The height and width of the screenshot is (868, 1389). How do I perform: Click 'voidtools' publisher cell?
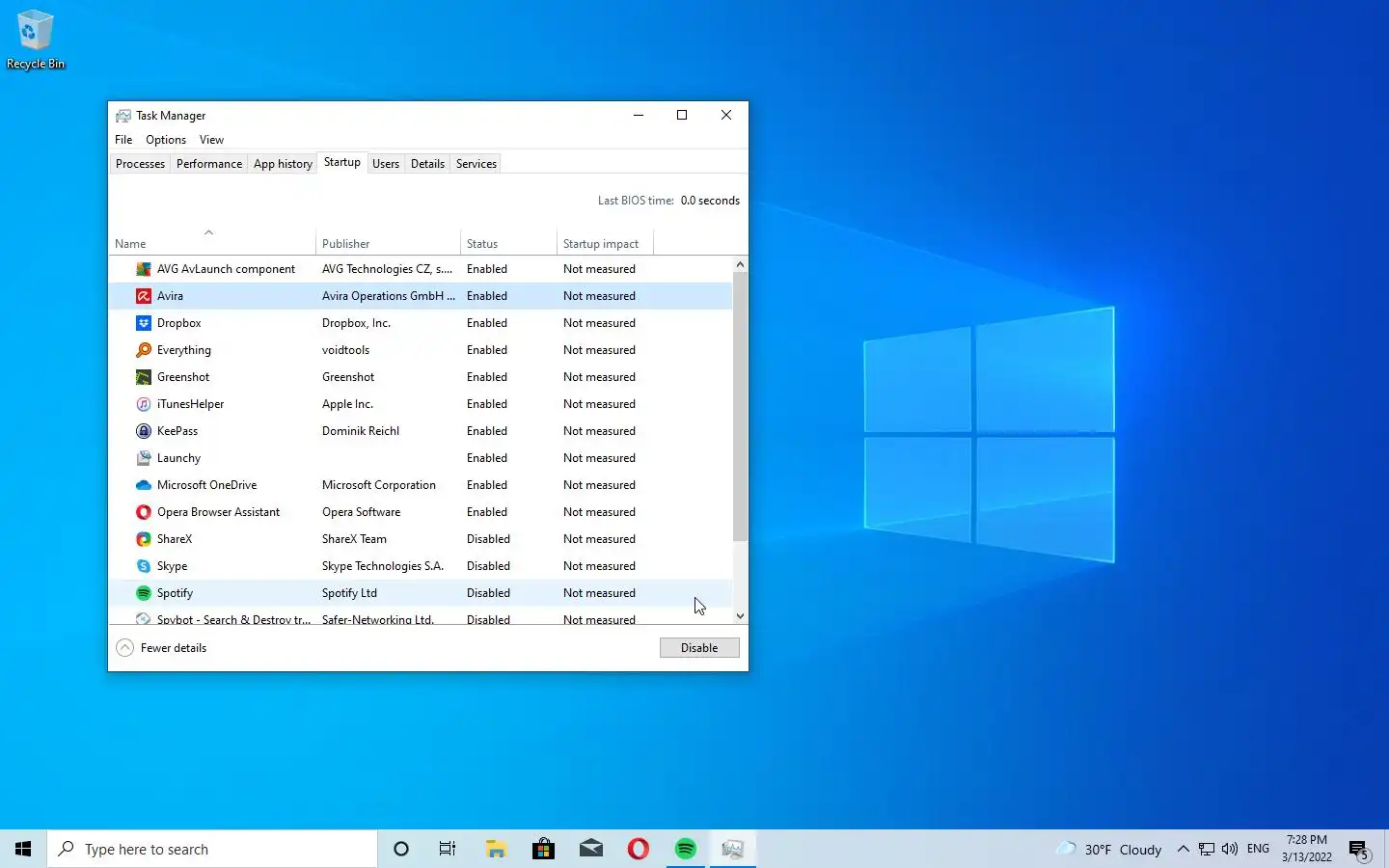click(345, 350)
